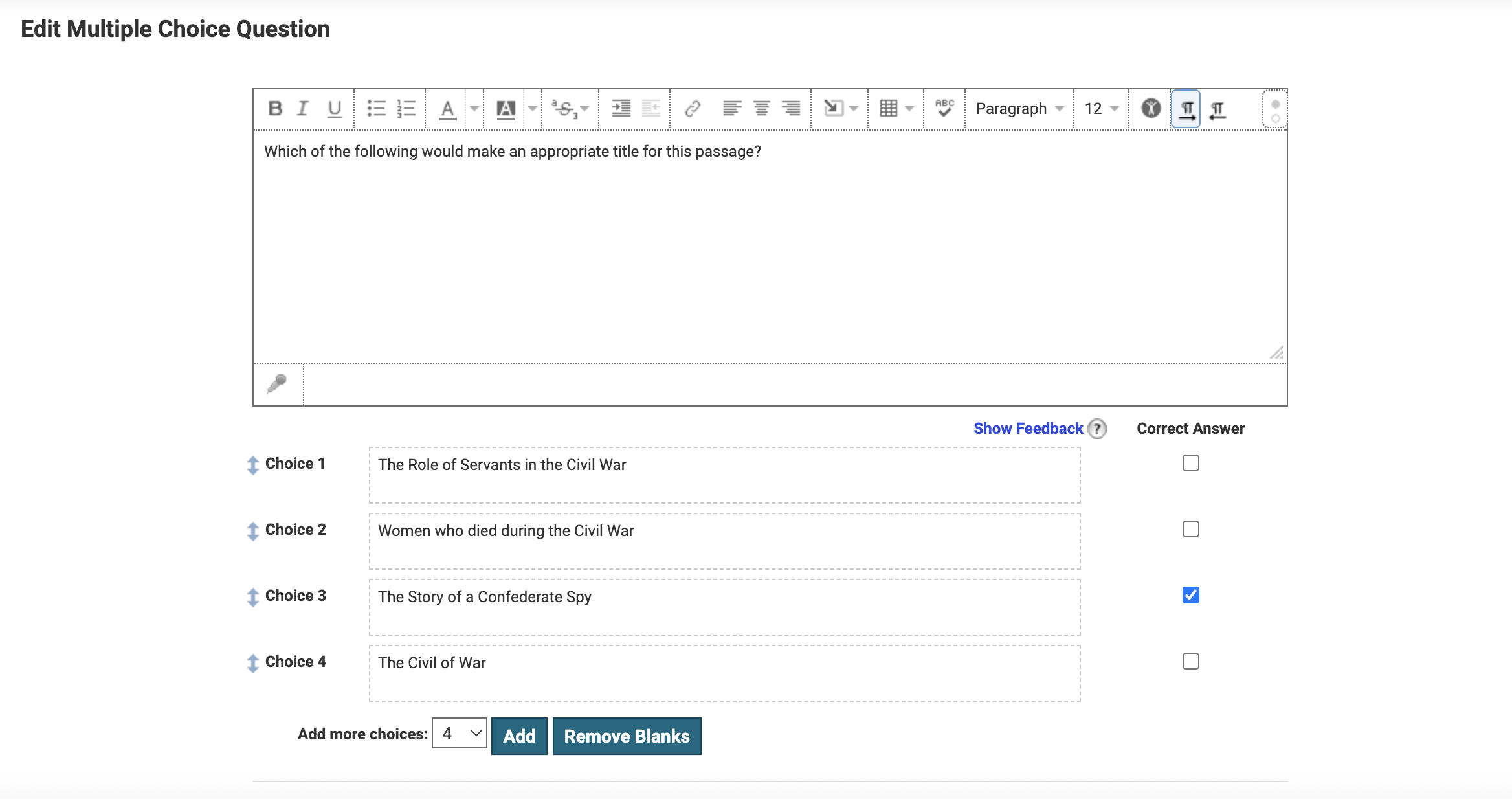Image resolution: width=1512 pixels, height=799 pixels.
Task: Align text right
Action: coord(791,109)
